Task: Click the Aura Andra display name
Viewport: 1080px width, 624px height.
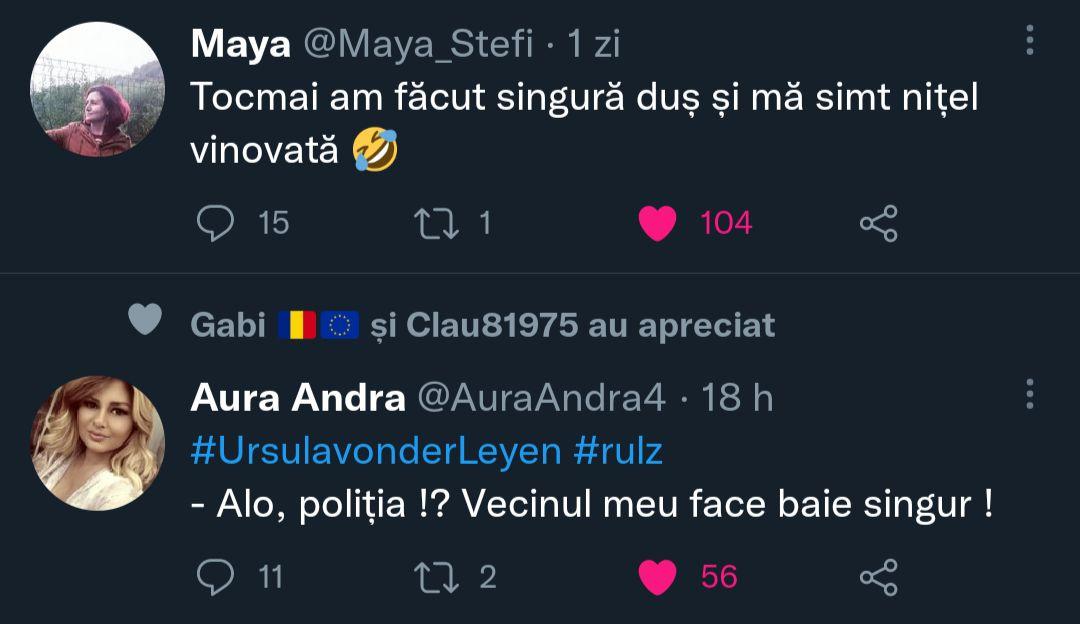Action: tap(297, 398)
